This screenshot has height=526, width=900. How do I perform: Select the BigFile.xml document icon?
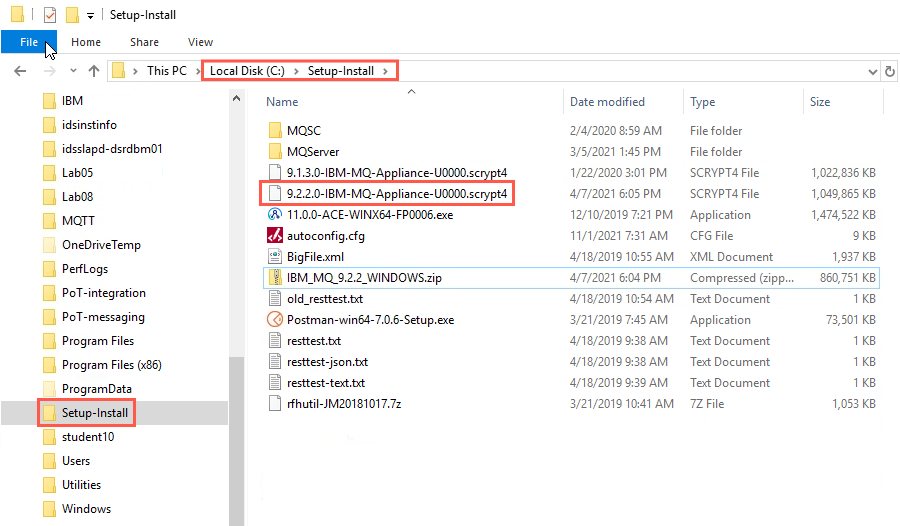(x=275, y=257)
